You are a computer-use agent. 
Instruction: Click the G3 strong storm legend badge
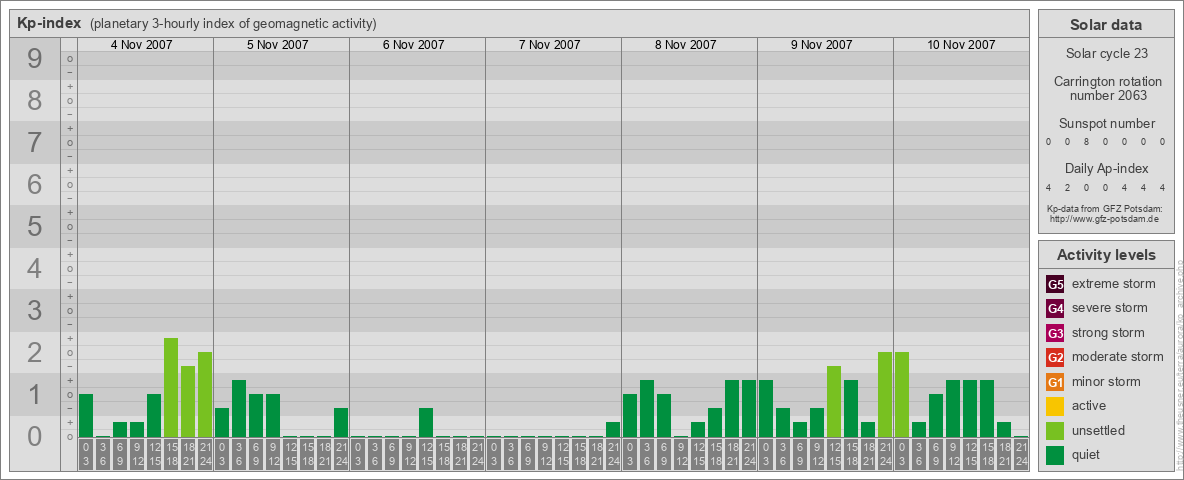click(1055, 333)
